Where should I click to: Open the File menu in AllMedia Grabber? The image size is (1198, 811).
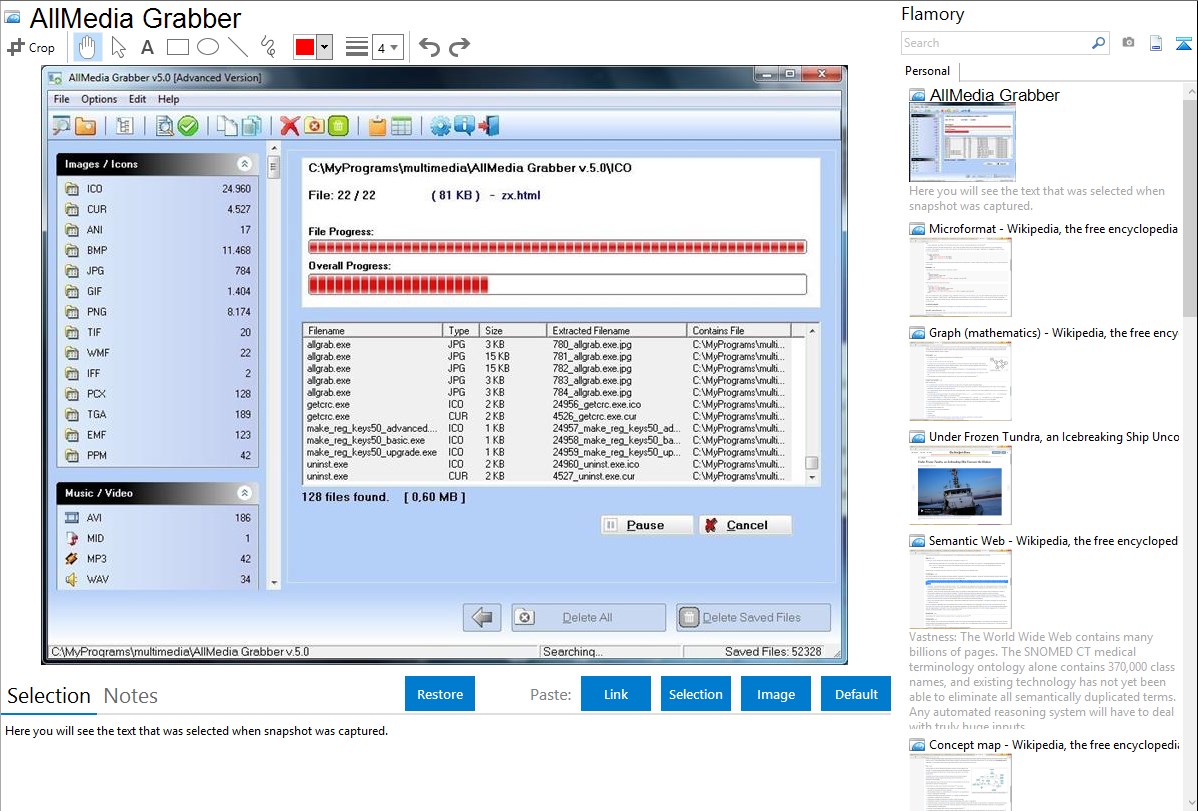[61, 99]
